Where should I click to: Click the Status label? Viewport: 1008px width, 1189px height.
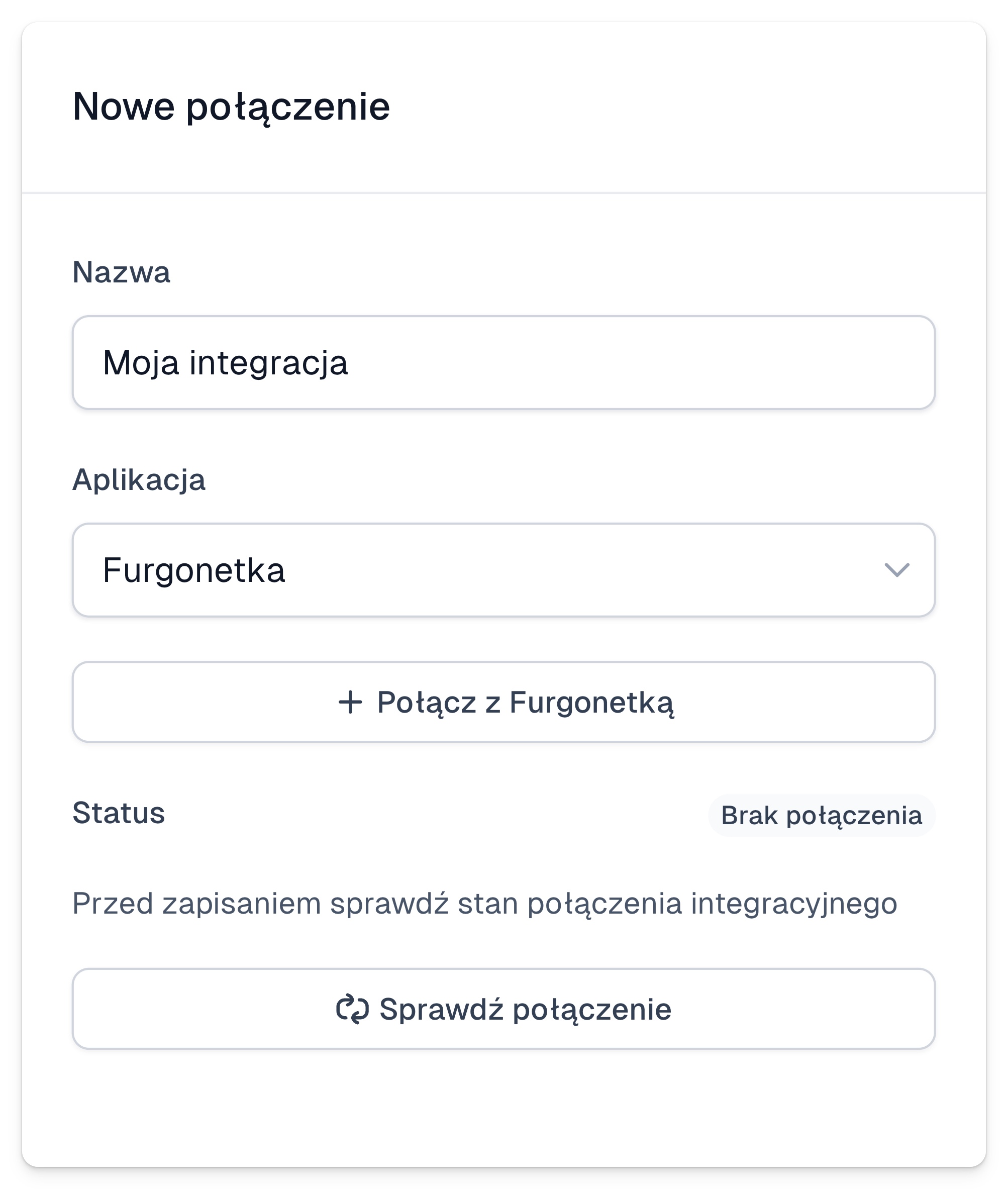(x=119, y=813)
